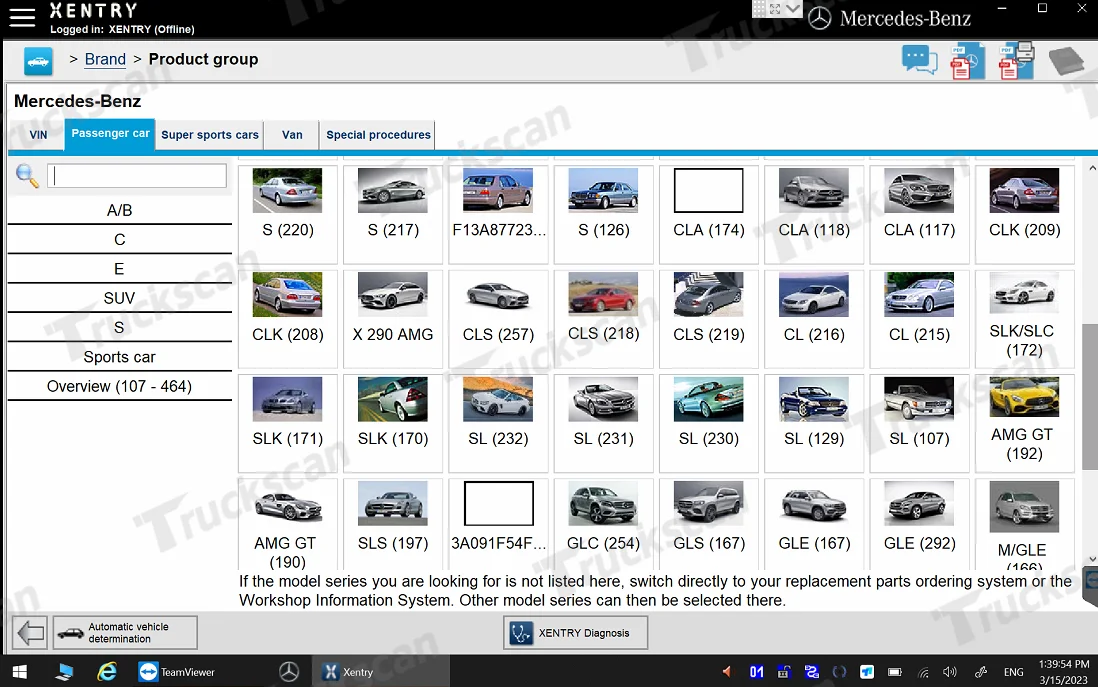Open the chat feedback icon
This screenshot has width=1098, height=687.
point(919,60)
